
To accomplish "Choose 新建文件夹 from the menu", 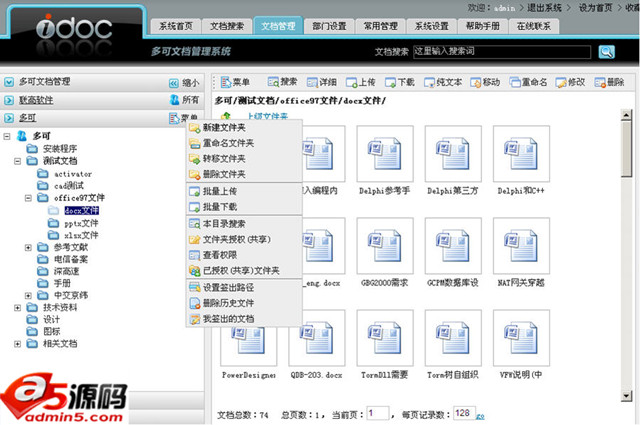I will coord(244,128).
